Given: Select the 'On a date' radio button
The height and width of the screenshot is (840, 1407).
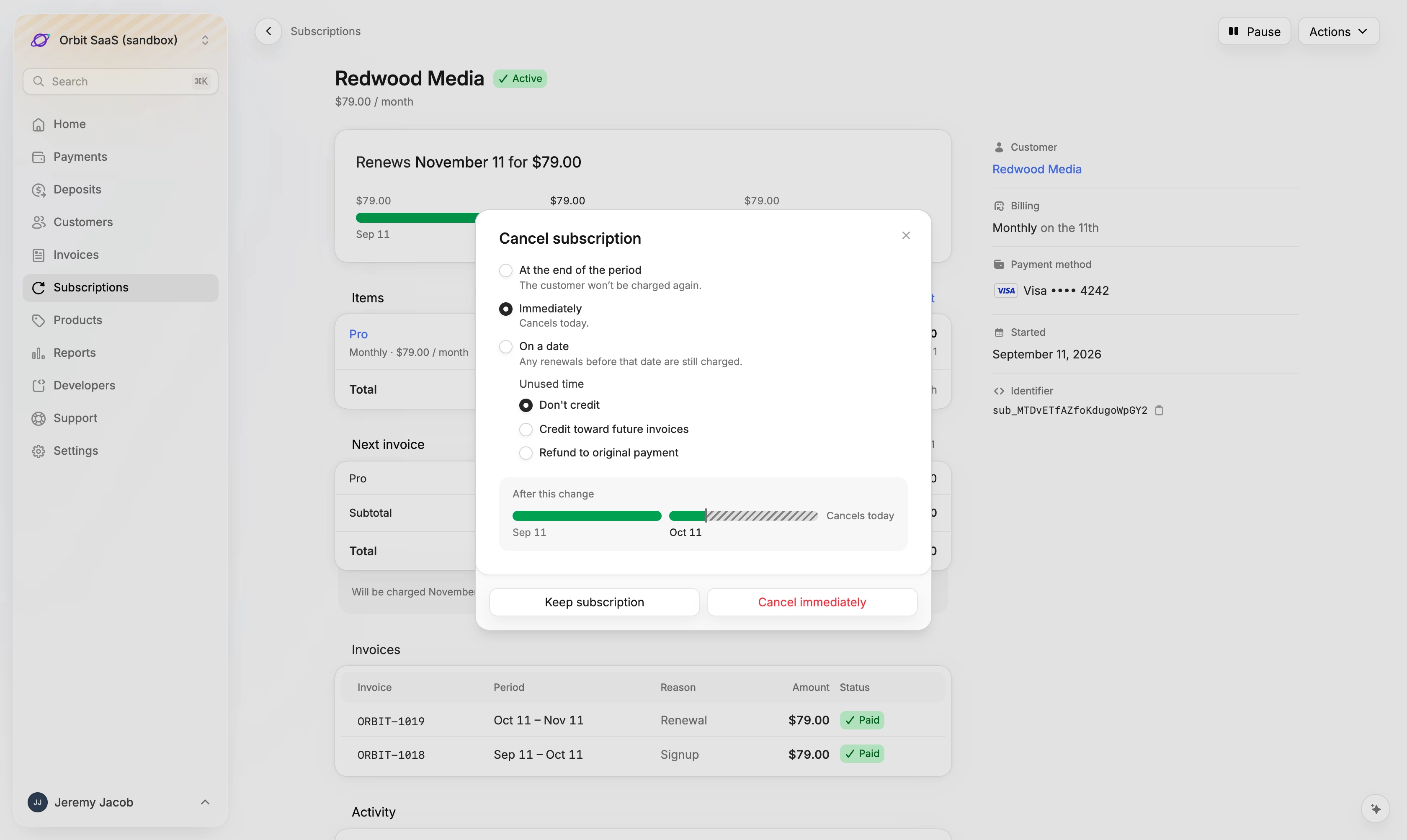Looking at the screenshot, I should click(505, 346).
